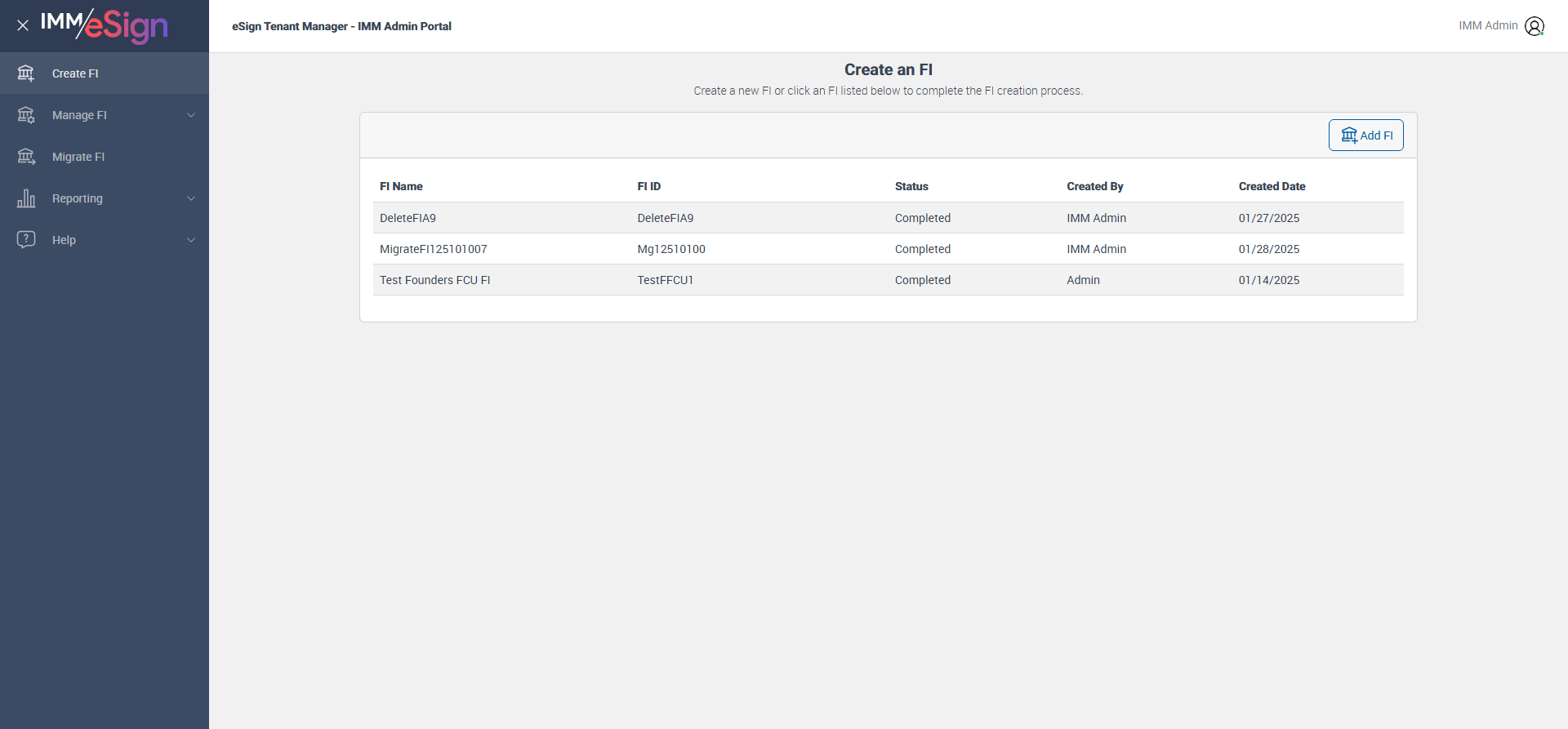Expand the Manage FI submenu chevron
The image size is (1568, 729).
point(191,115)
